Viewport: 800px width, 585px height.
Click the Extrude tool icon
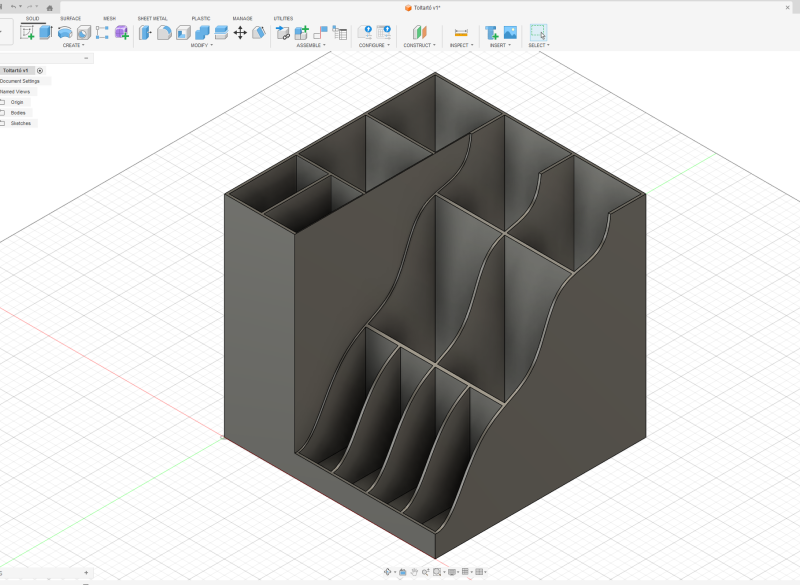pyautogui.click(x=45, y=32)
